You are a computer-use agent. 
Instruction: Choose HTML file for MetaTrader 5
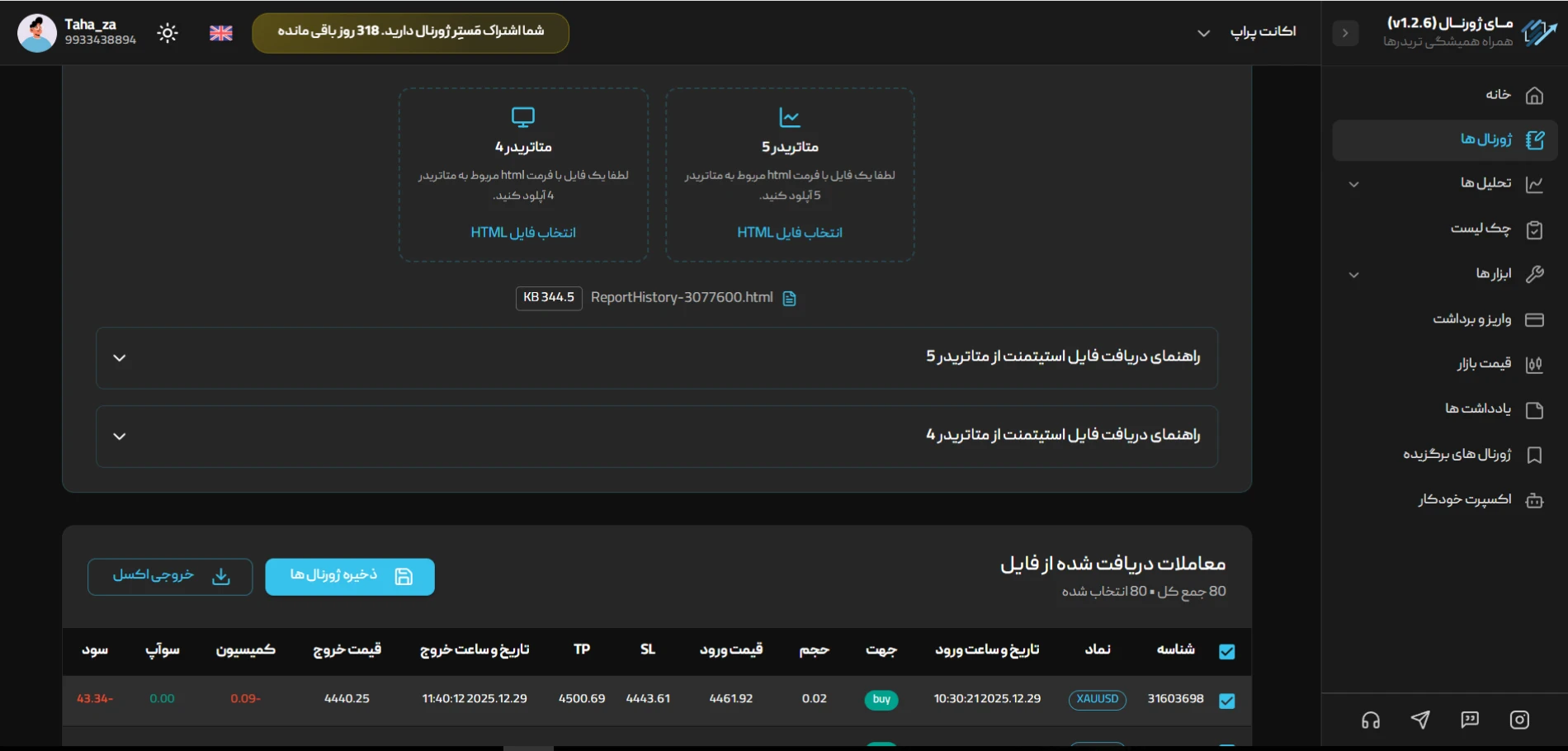click(x=790, y=233)
